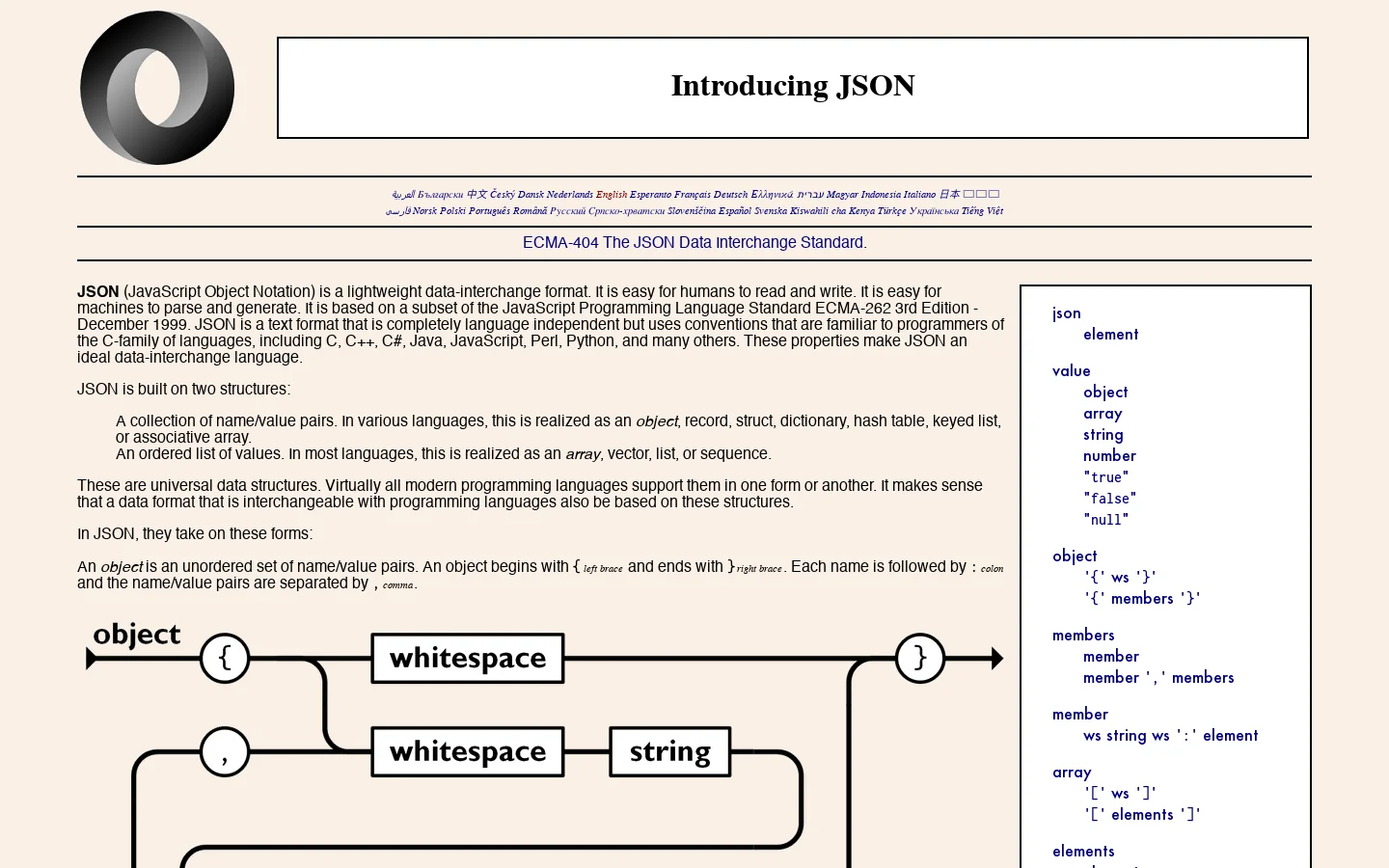Click the Introducing JSON page title
1389x868 pixels.
(x=793, y=86)
